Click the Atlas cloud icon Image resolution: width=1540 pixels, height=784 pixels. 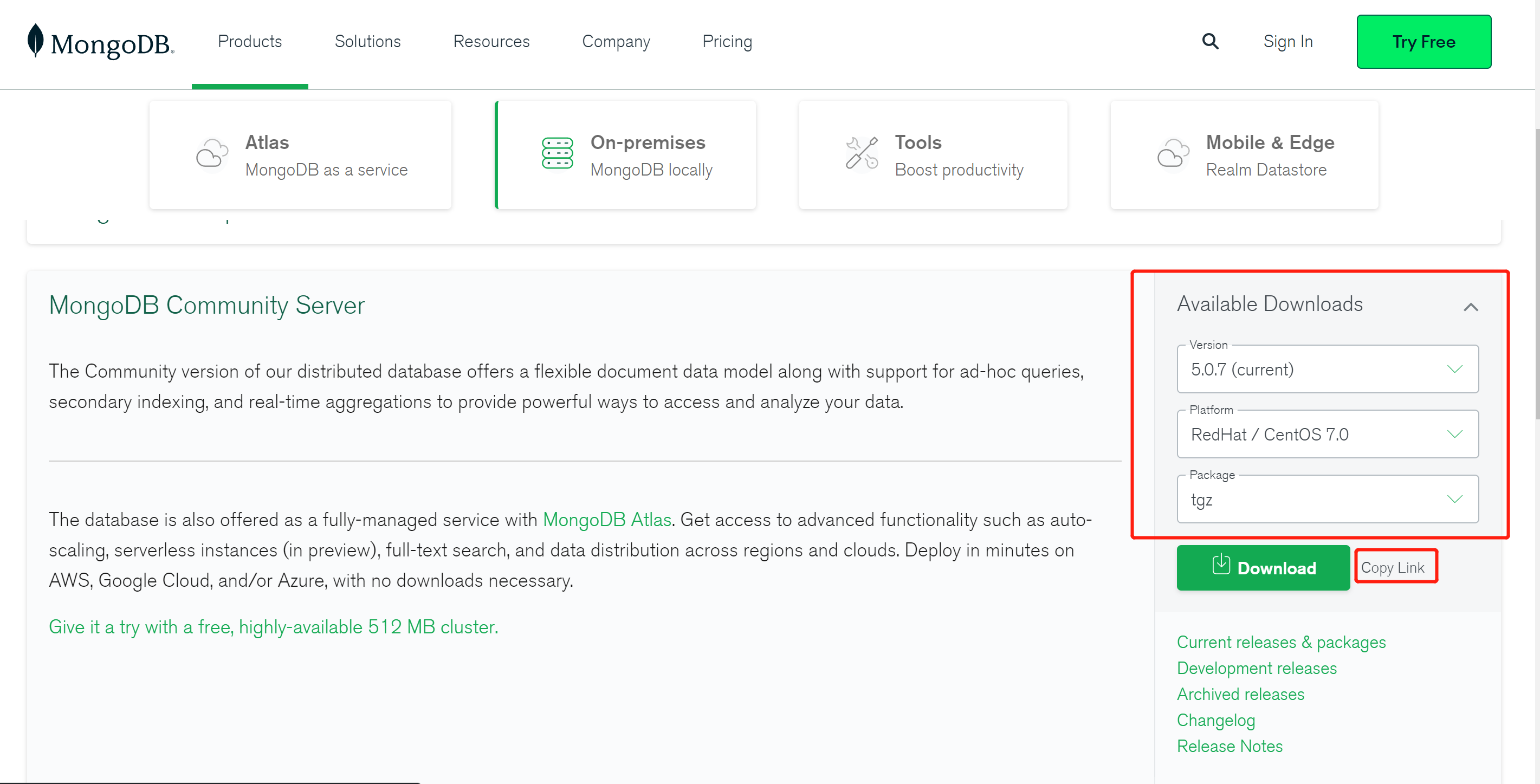[212, 154]
